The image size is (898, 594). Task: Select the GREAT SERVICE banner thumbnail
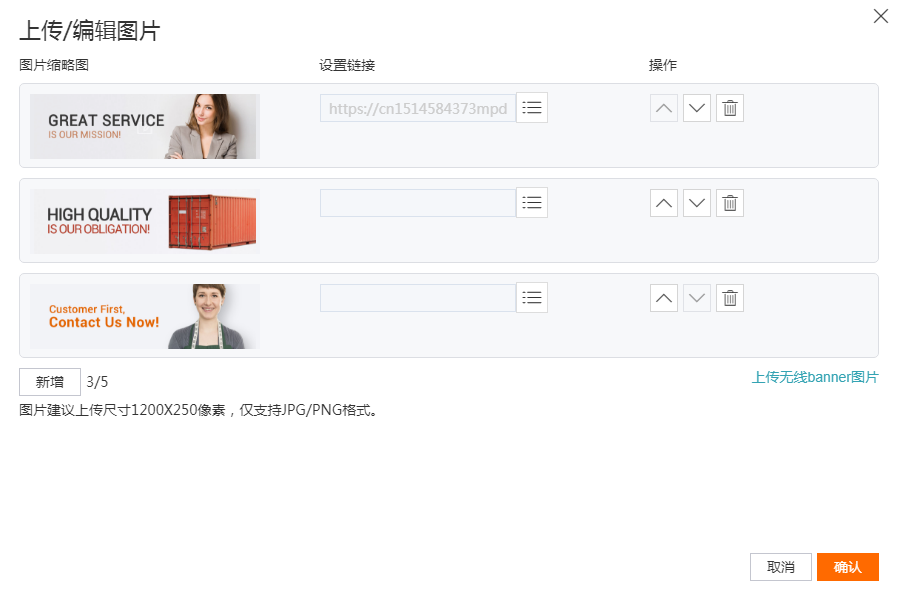tap(143, 126)
